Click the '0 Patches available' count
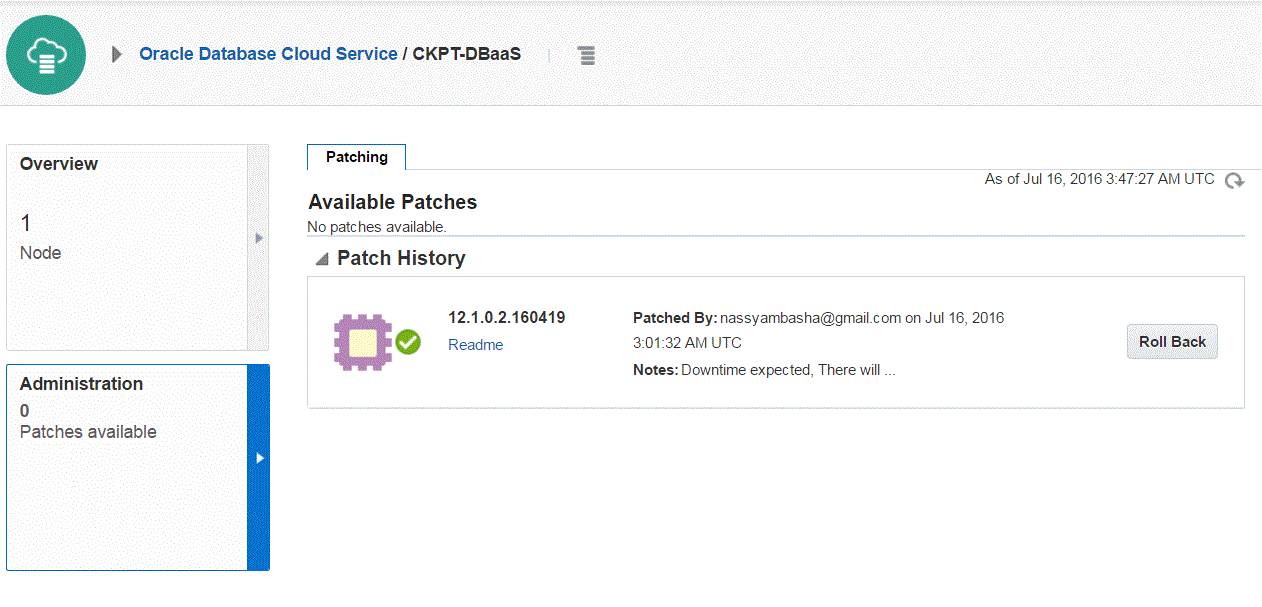Image resolution: width=1262 pixels, height=607 pixels. (88, 422)
